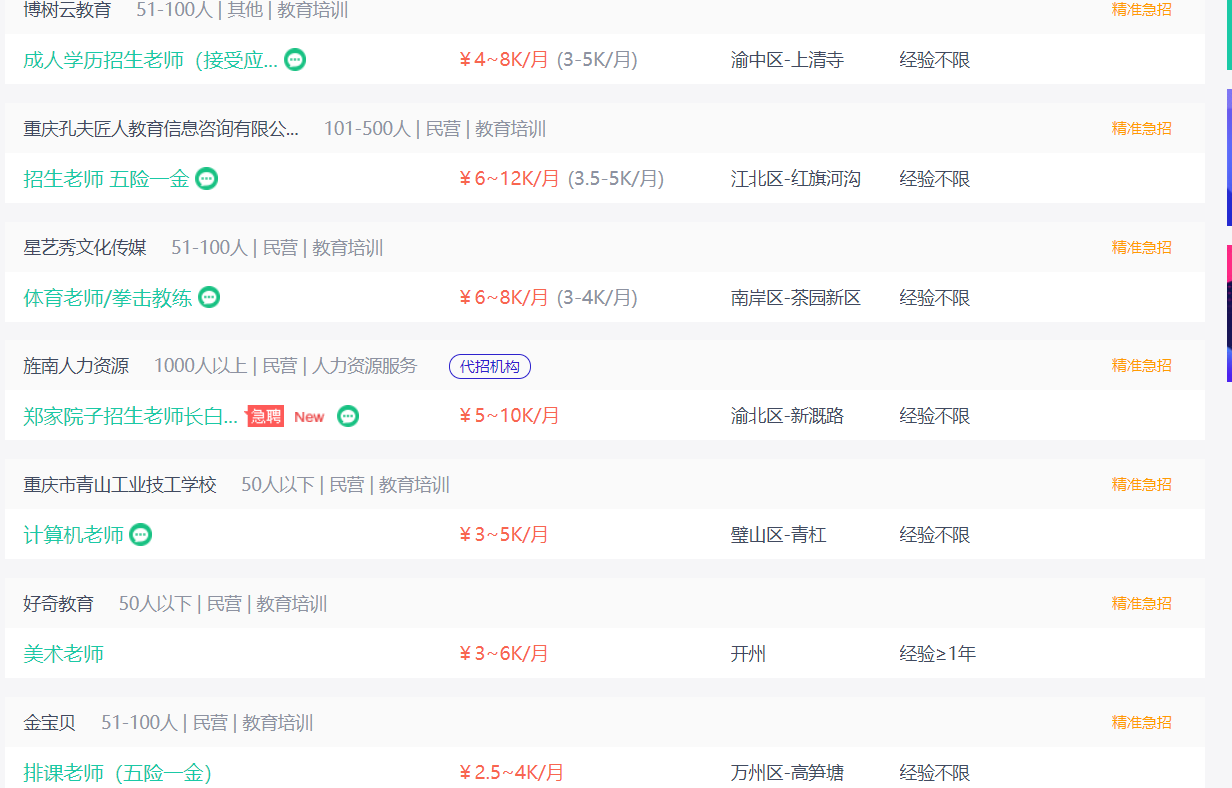
Task: Click the red 急聘 badge
Action: (x=265, y=416)
